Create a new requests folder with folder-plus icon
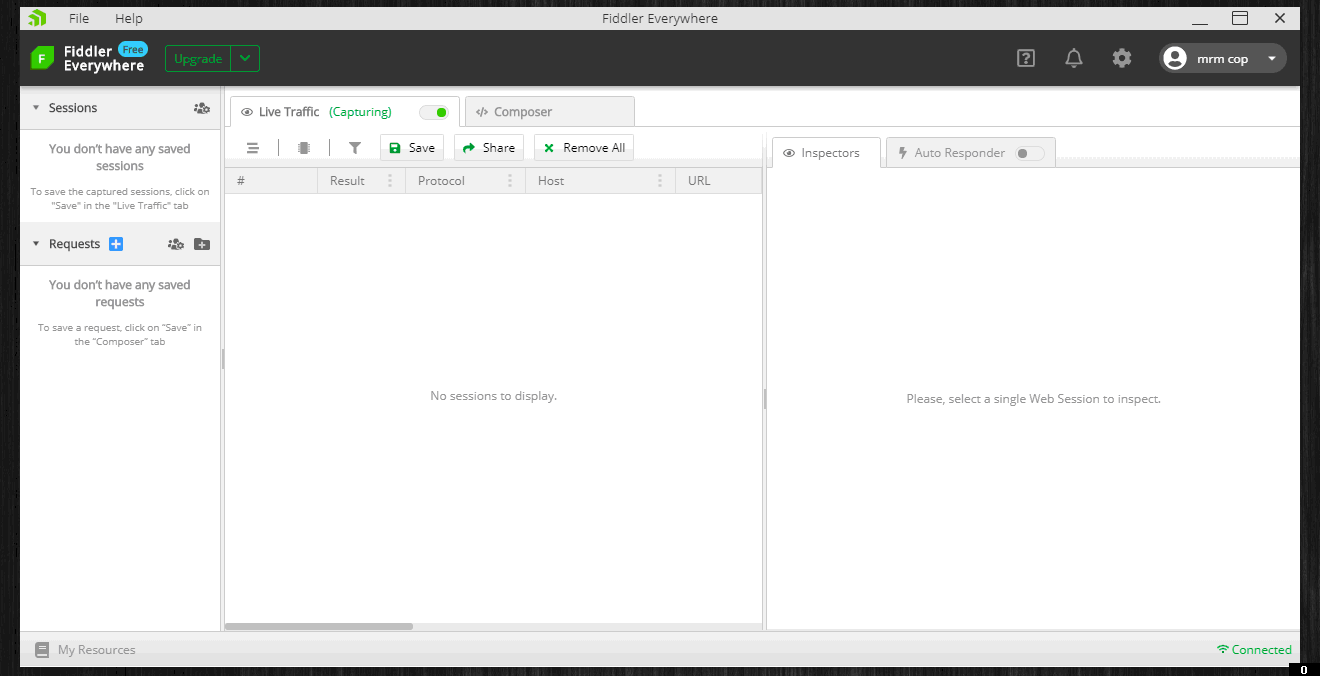The height and width of the screenshot is (676, 1320). 202,244
